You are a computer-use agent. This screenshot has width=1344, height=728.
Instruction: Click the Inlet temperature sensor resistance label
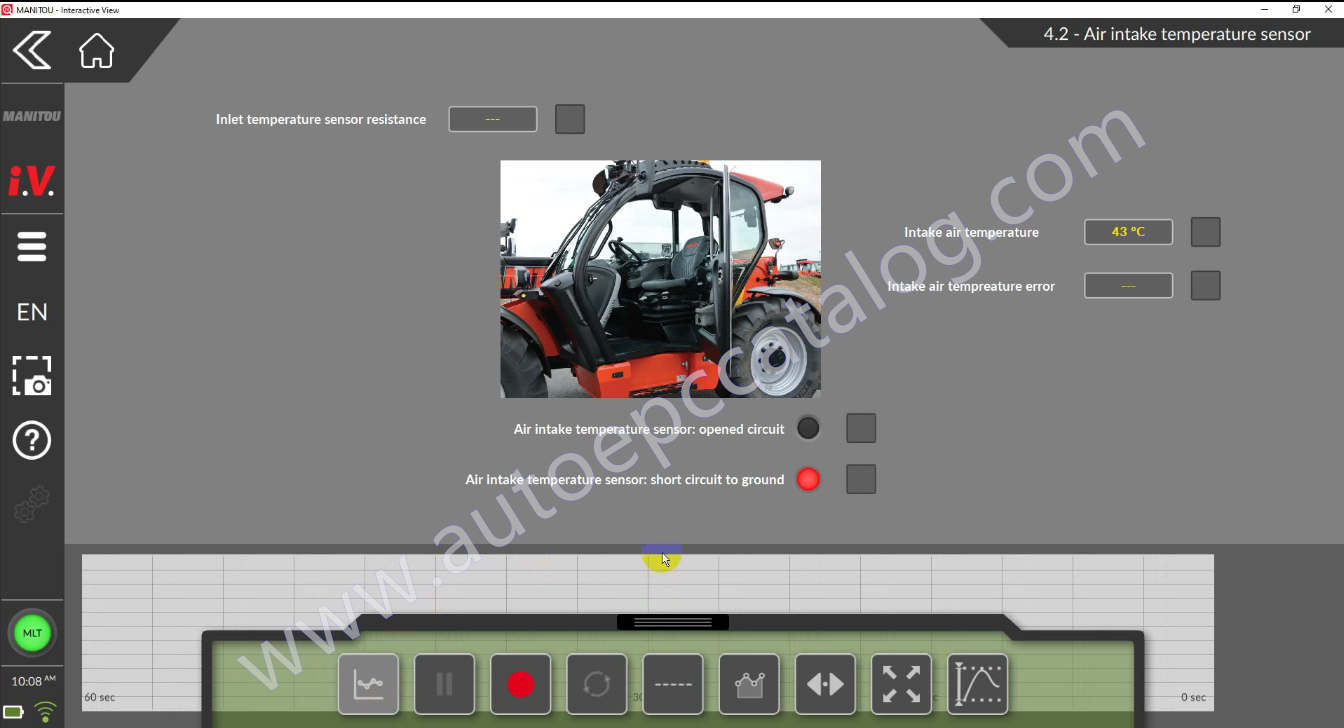[x=321, y=119]
